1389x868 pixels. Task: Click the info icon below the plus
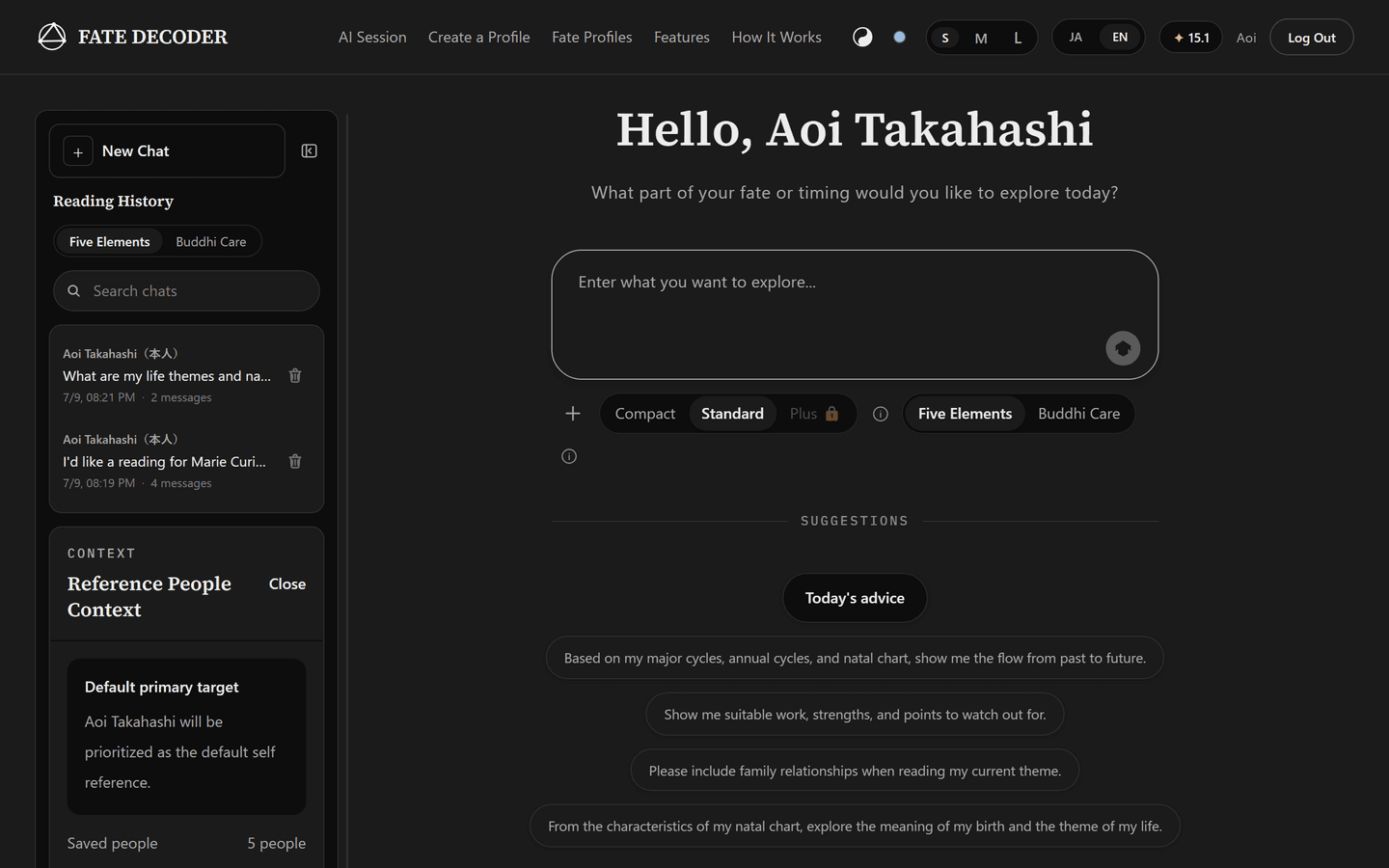coord(569,456)
